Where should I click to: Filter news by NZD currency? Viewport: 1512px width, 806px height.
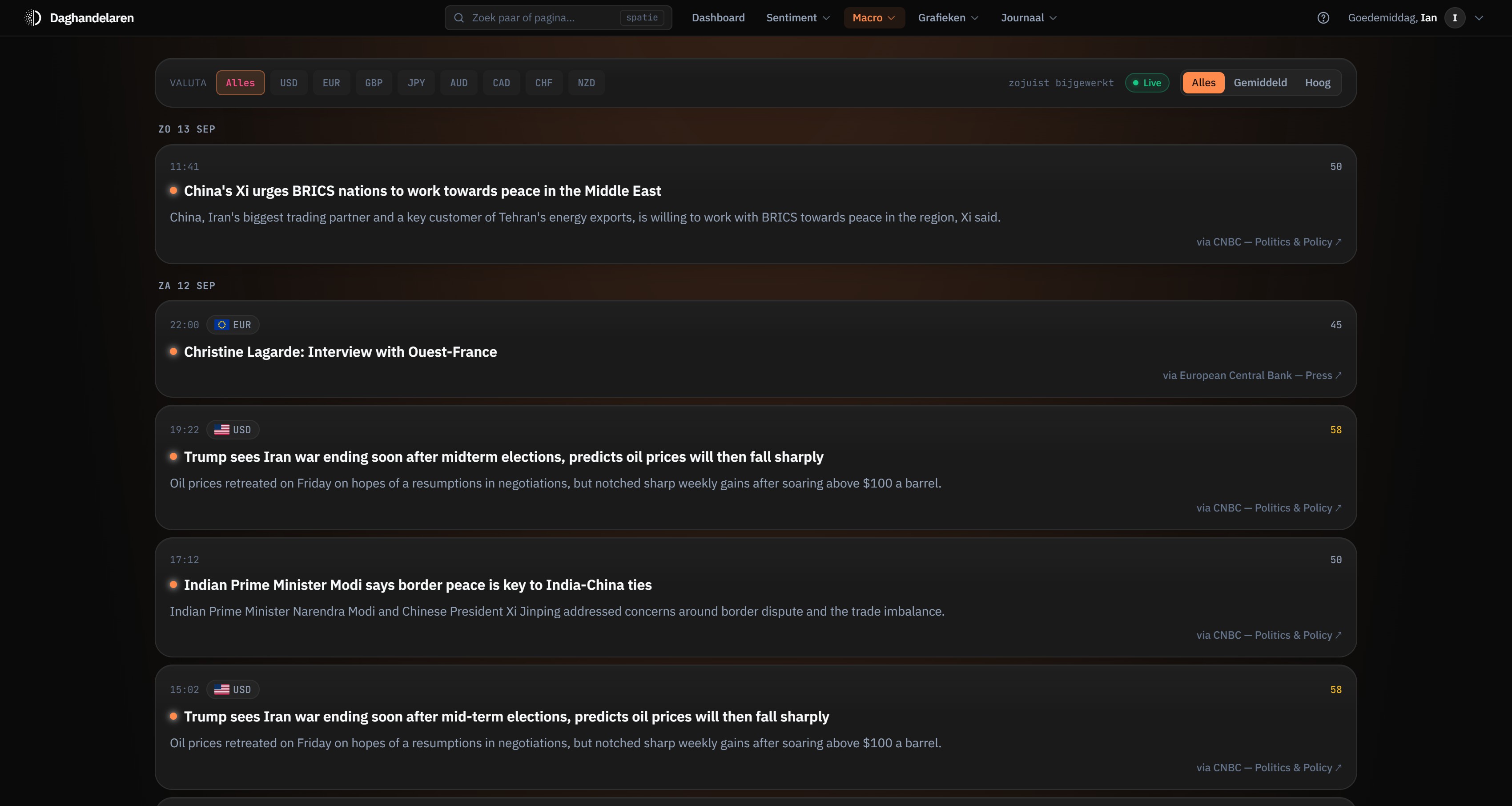tap(587, 83)
